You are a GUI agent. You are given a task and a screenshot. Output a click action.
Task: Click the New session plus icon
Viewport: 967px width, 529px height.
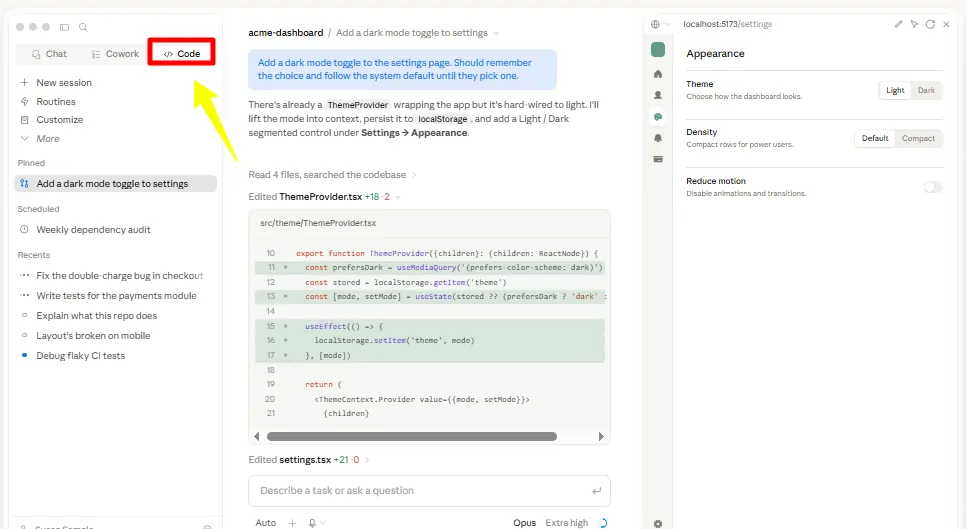(25, 83)
